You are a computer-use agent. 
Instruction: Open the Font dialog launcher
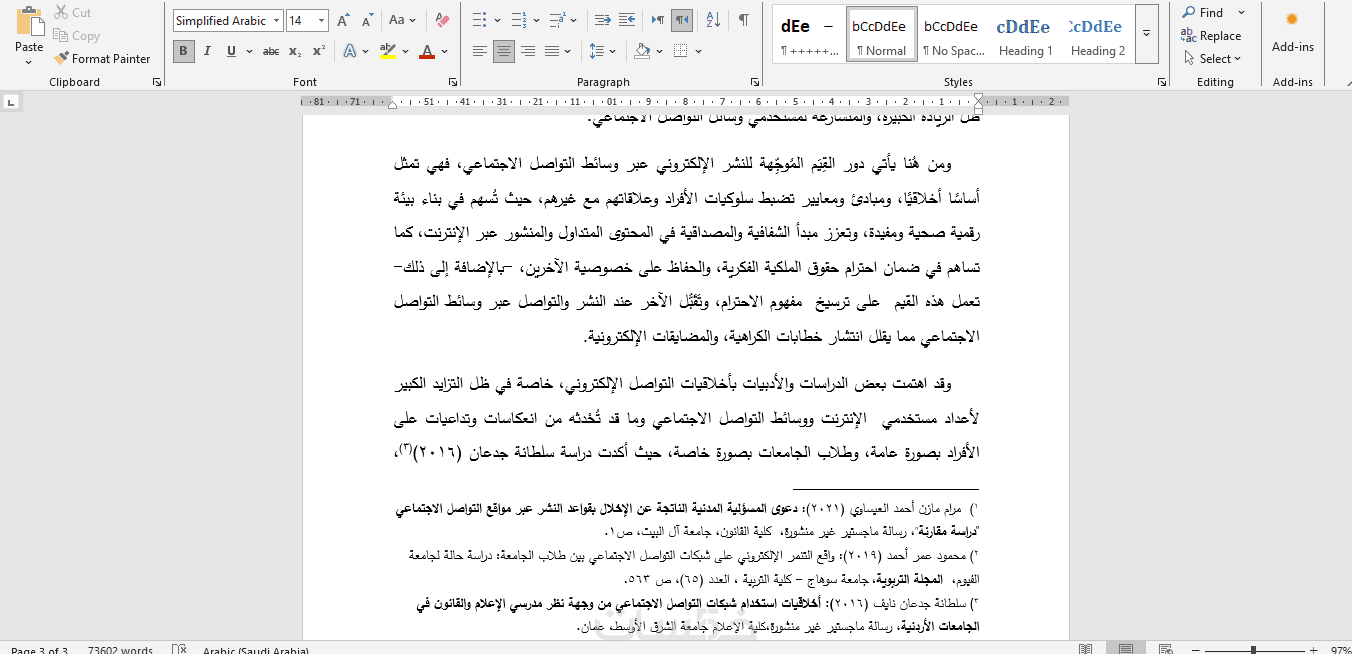click(x=453, y=82)
